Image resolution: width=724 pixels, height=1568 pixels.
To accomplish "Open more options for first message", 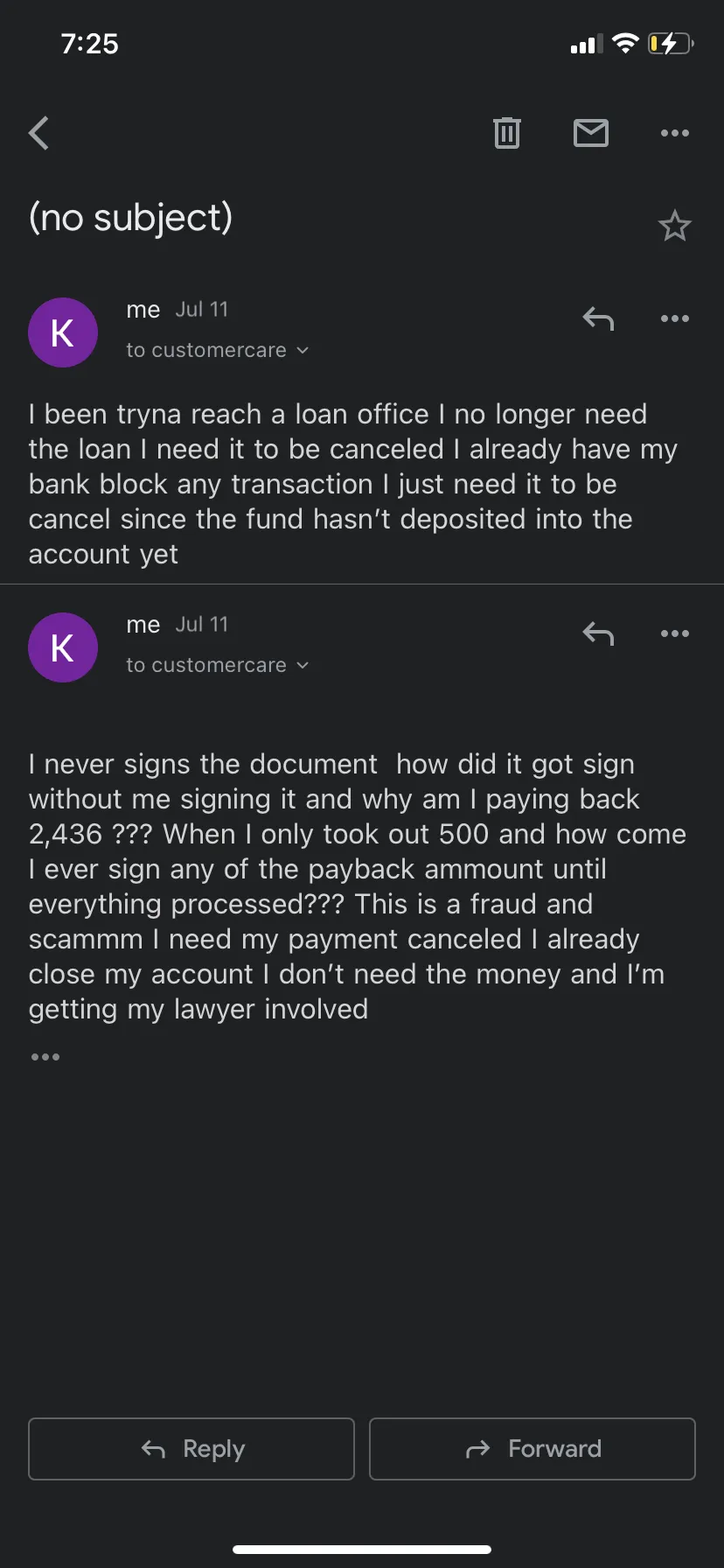I will (x=675, y=318).
